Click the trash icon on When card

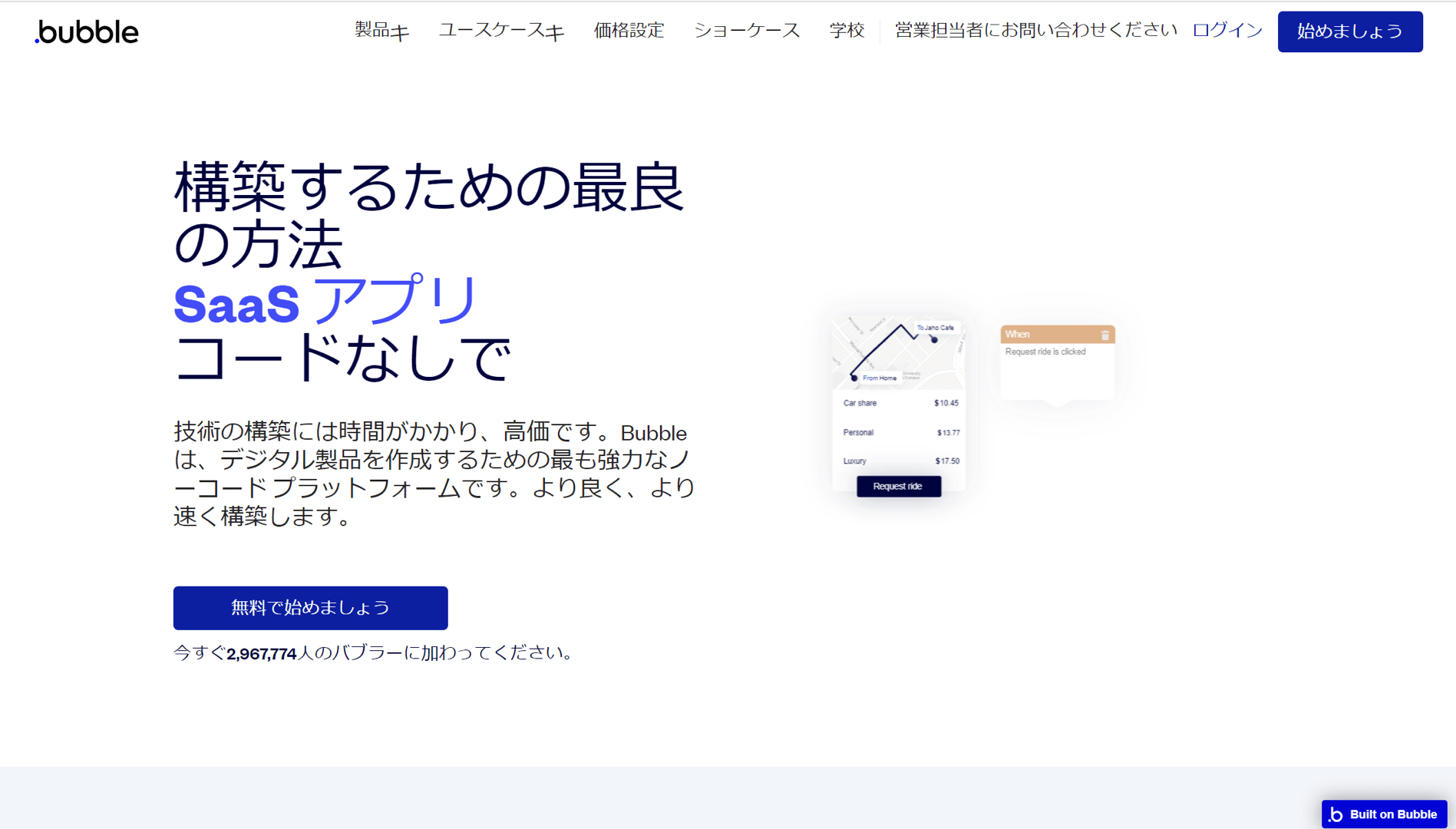(1104, 335)
